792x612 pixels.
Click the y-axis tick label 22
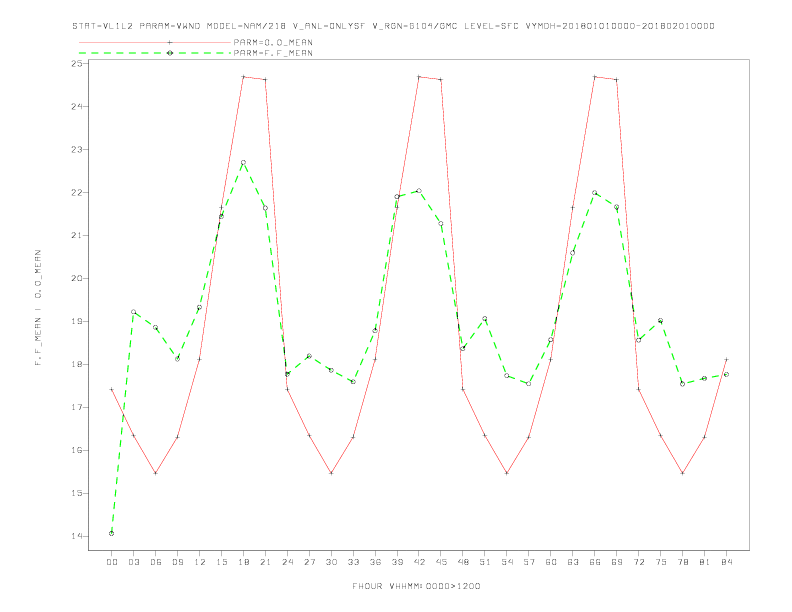point(77,192)
